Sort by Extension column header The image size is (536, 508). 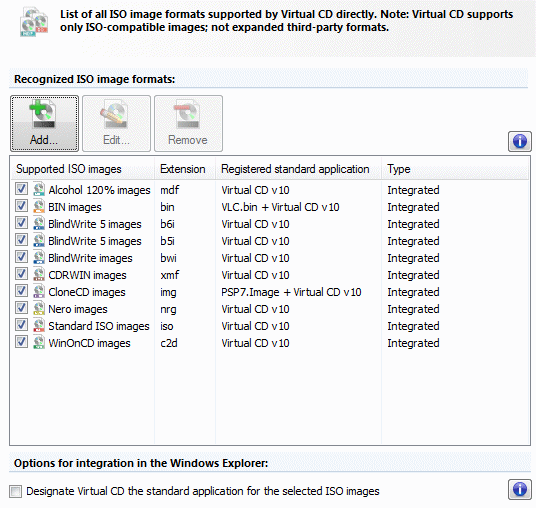click(x=185, y=169)
